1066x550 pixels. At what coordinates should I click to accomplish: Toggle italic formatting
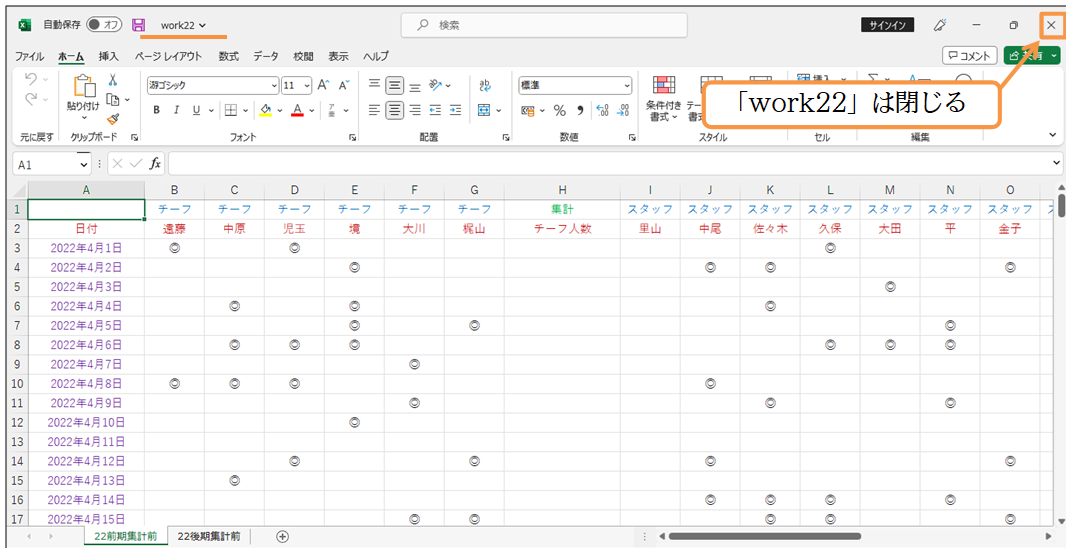click(177, 110)
